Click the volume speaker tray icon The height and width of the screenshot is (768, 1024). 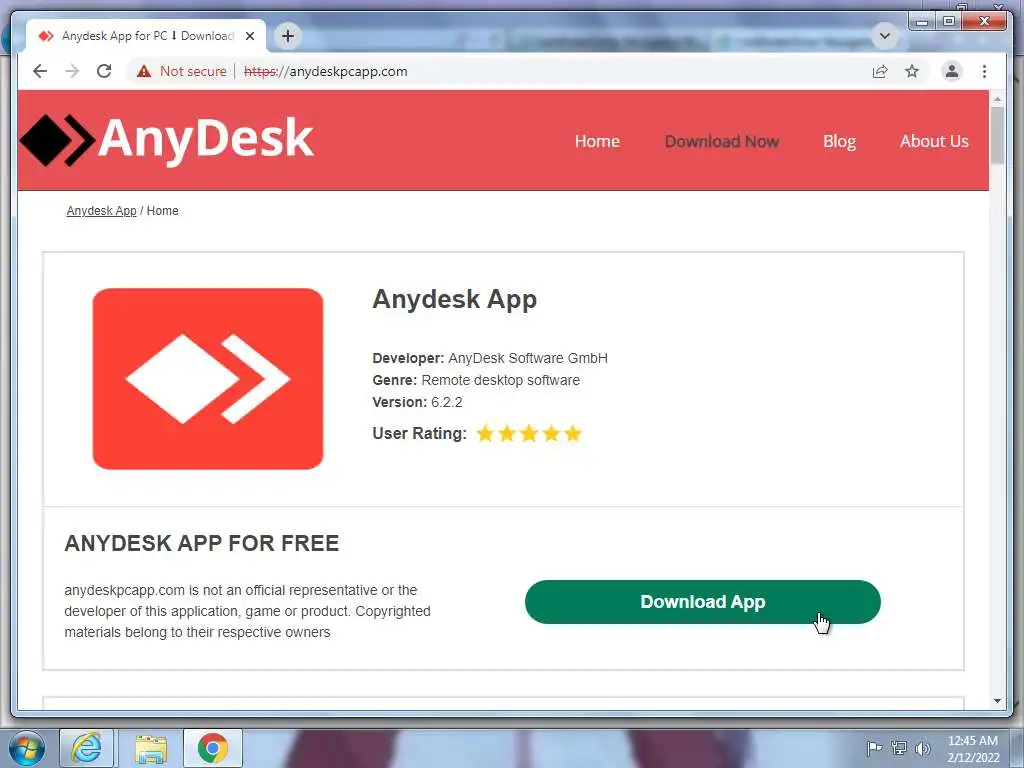923,748
